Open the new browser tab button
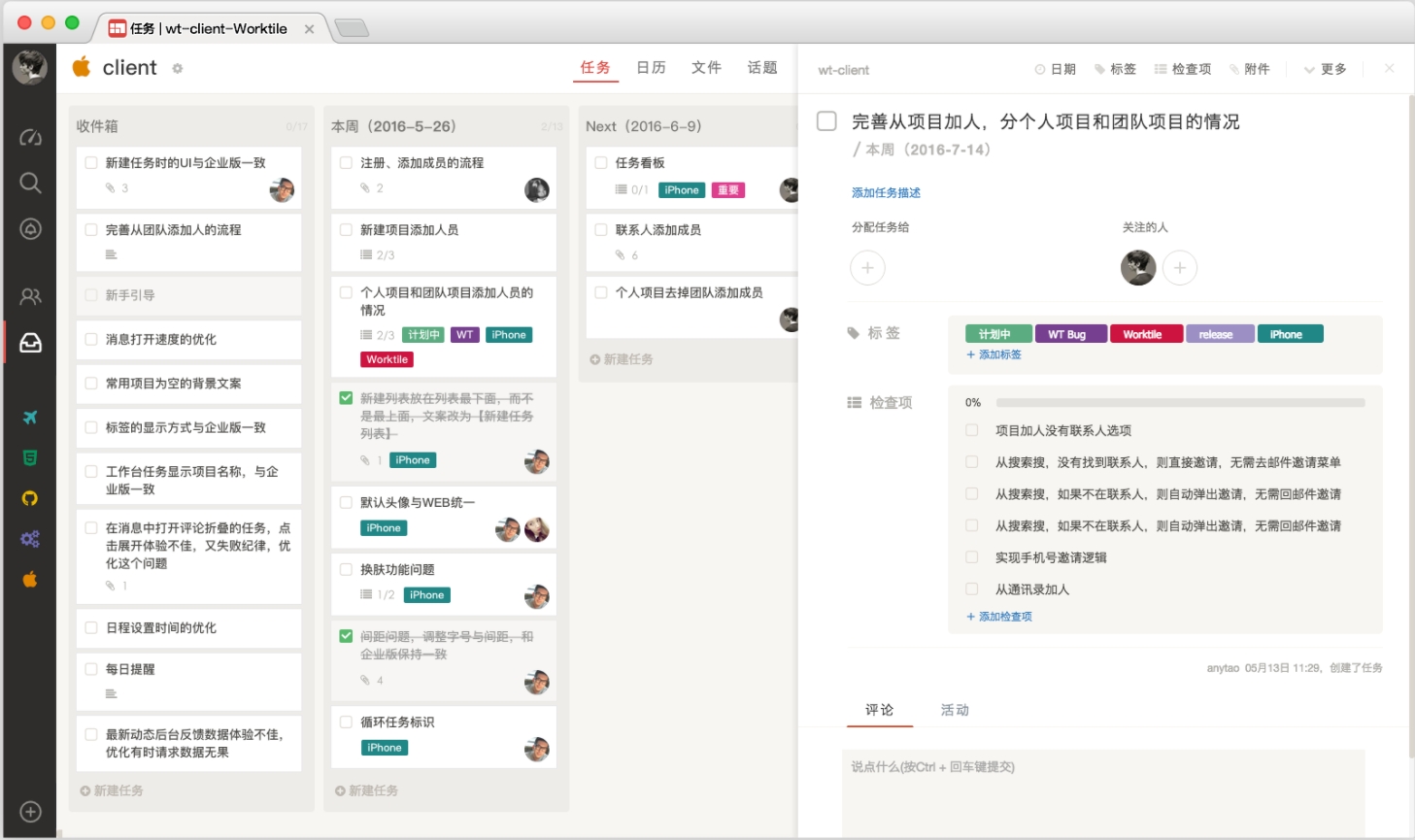 (x=352, y=28)
